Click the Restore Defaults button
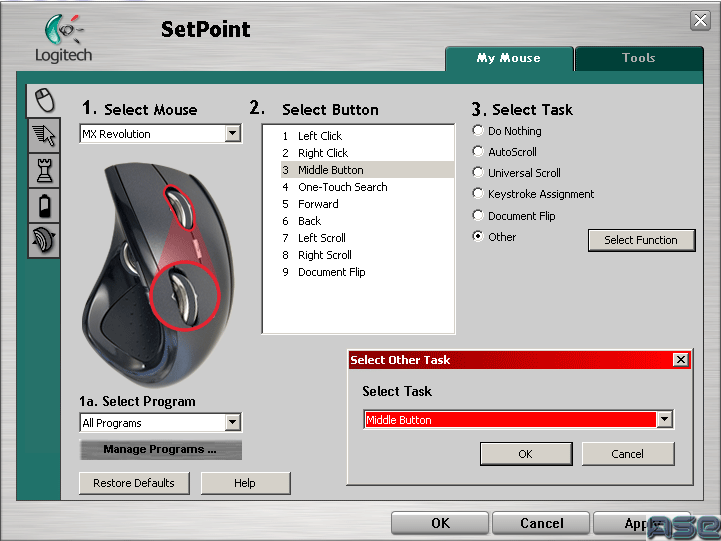 click(134, 483)
